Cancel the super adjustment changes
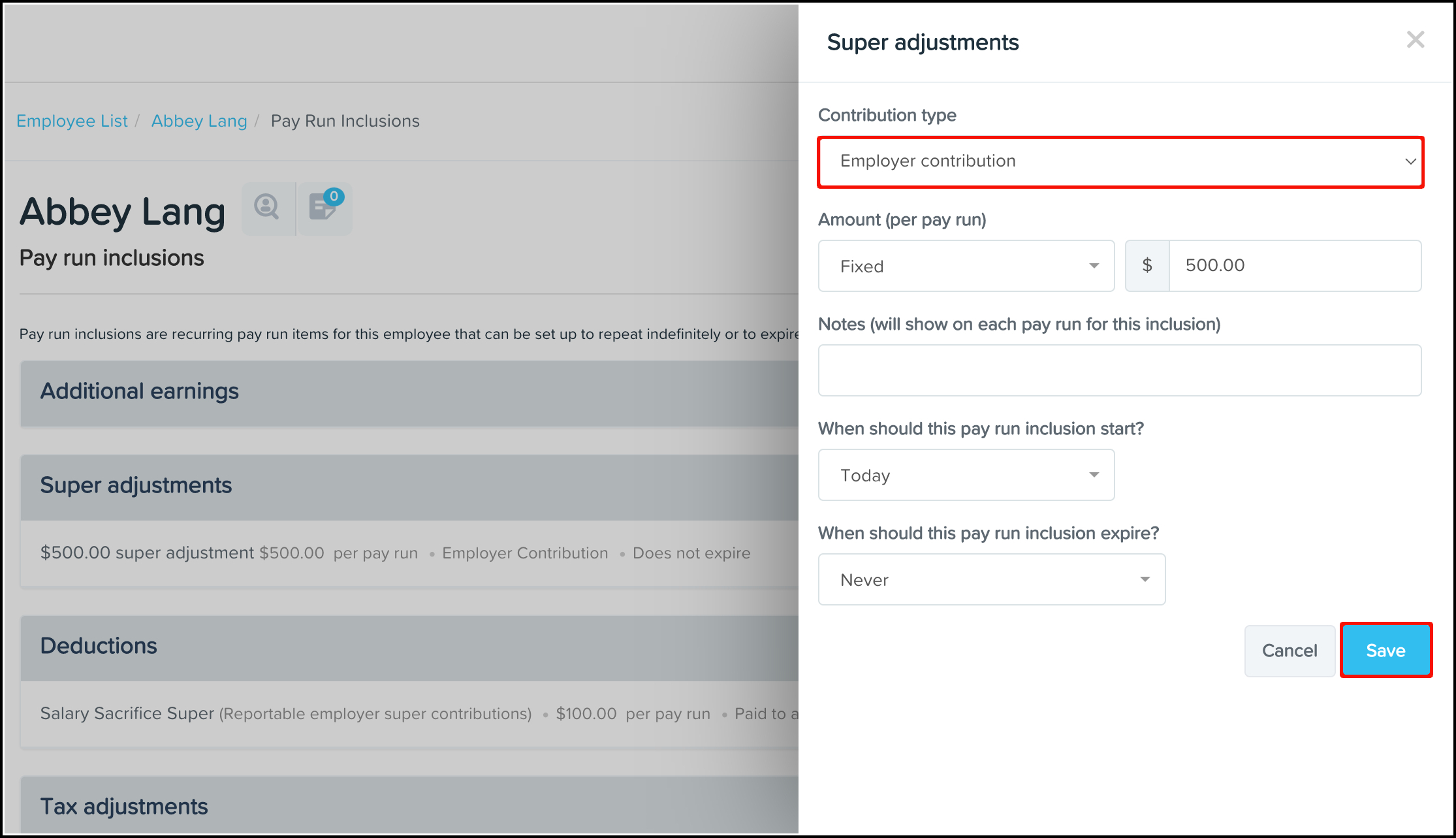This screenshot has width=1456, height=838. (x=1289, y=650)
